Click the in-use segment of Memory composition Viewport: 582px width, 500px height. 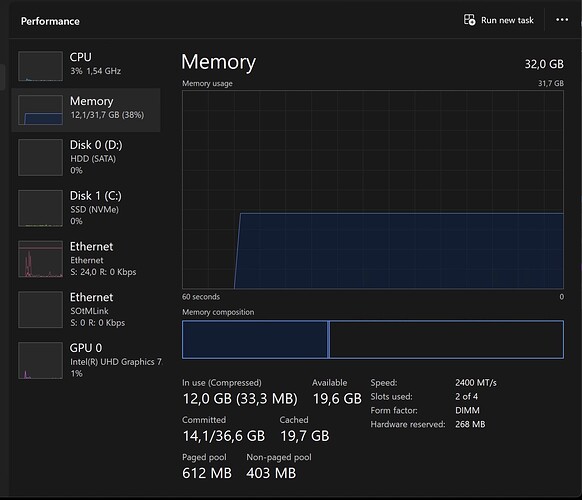click(255, 339)
